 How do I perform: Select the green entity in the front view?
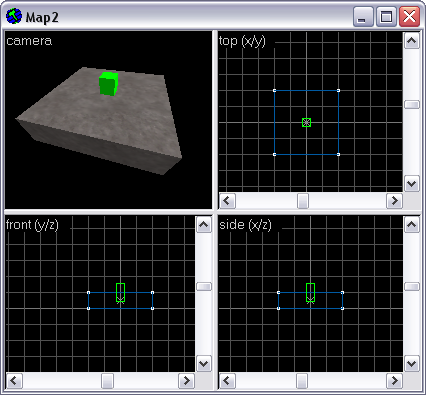120,293
